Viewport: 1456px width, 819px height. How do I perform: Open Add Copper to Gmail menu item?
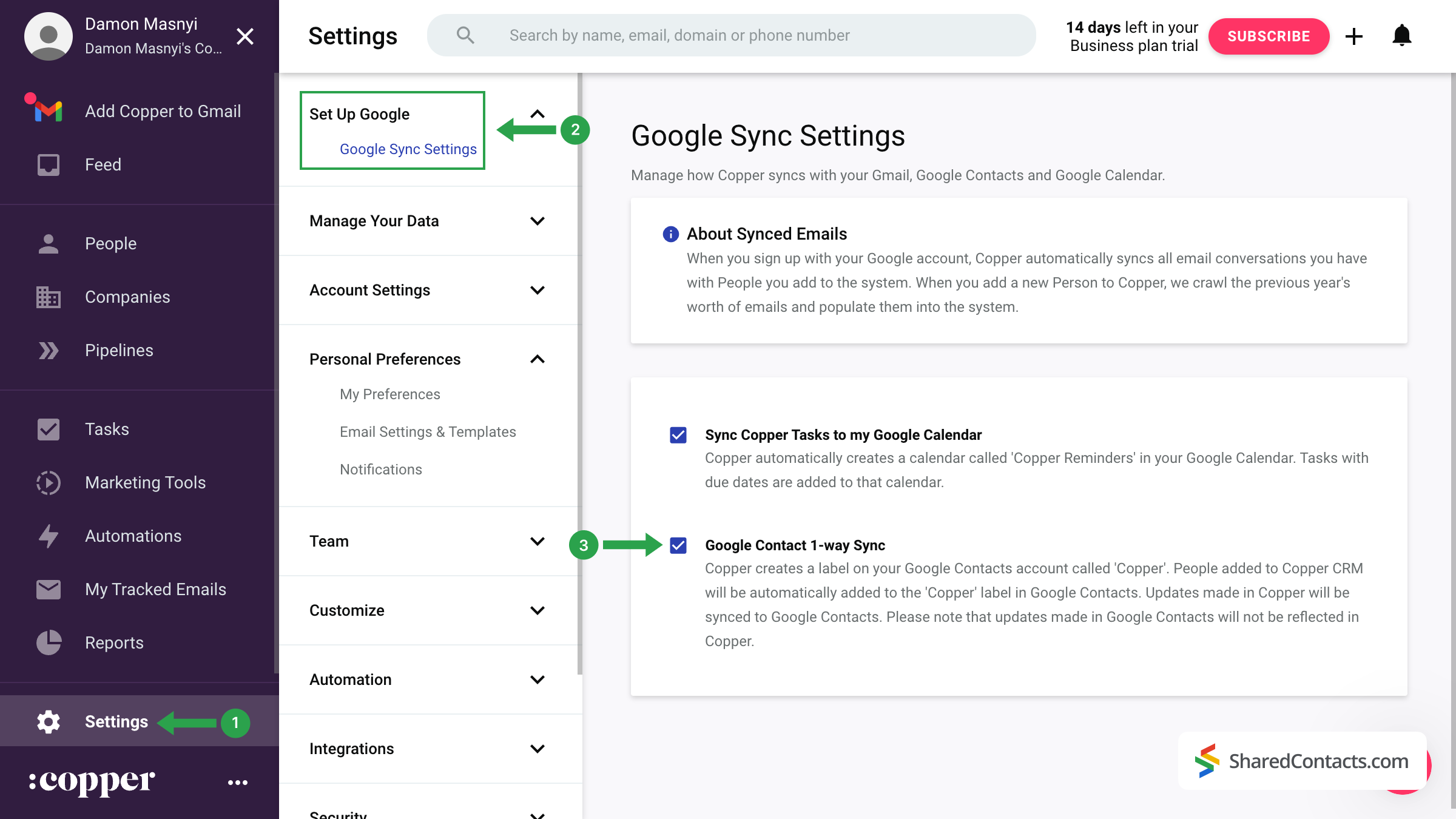[x=140, y=112]
